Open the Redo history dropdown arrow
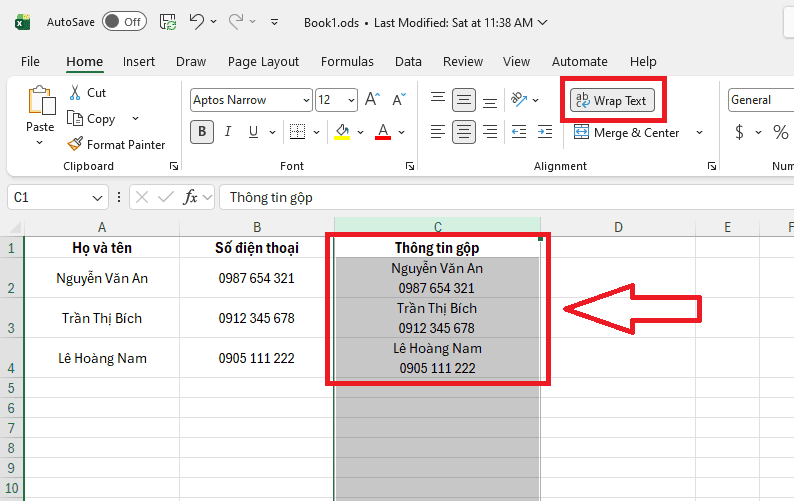794x501 pixels. 253,22
